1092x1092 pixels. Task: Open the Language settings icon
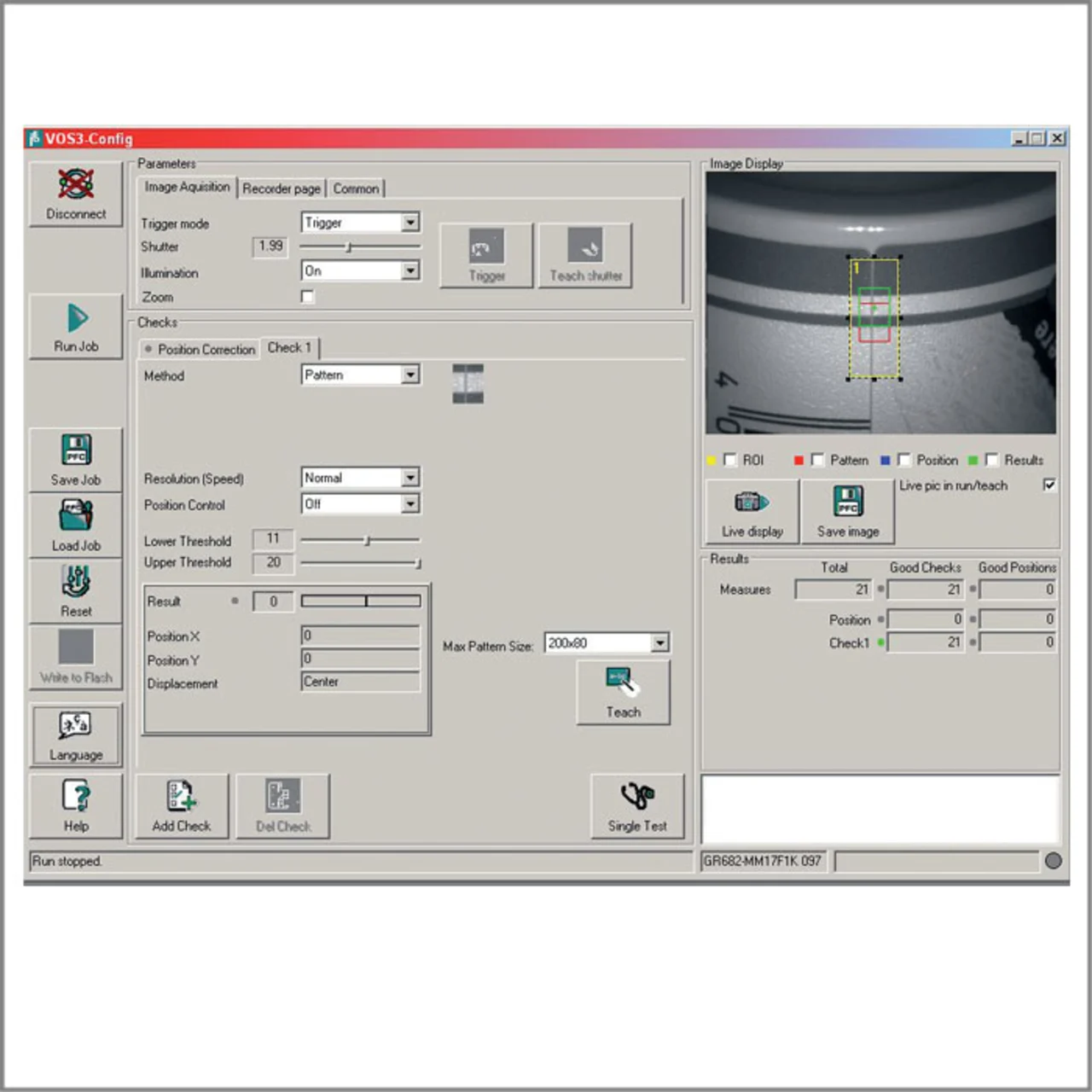click(75, 725)
